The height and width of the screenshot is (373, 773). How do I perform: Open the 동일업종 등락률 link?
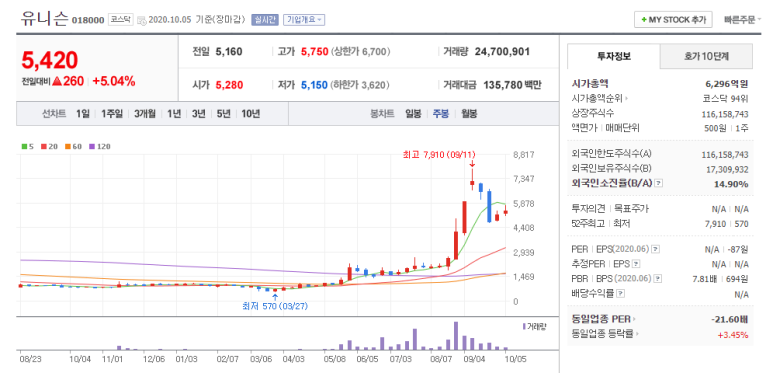(x=605, y=334)
